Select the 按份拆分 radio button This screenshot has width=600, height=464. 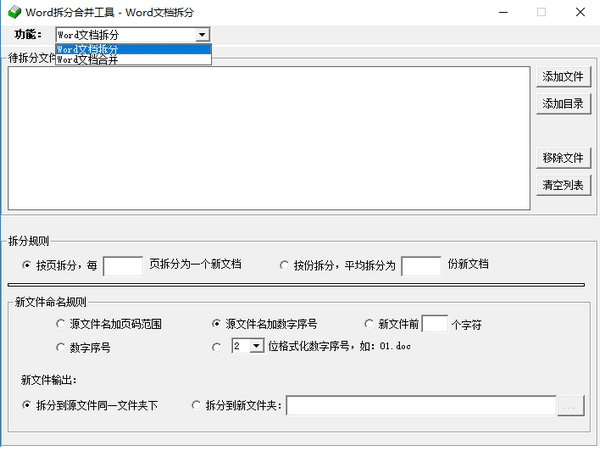[x=284, y=265]
